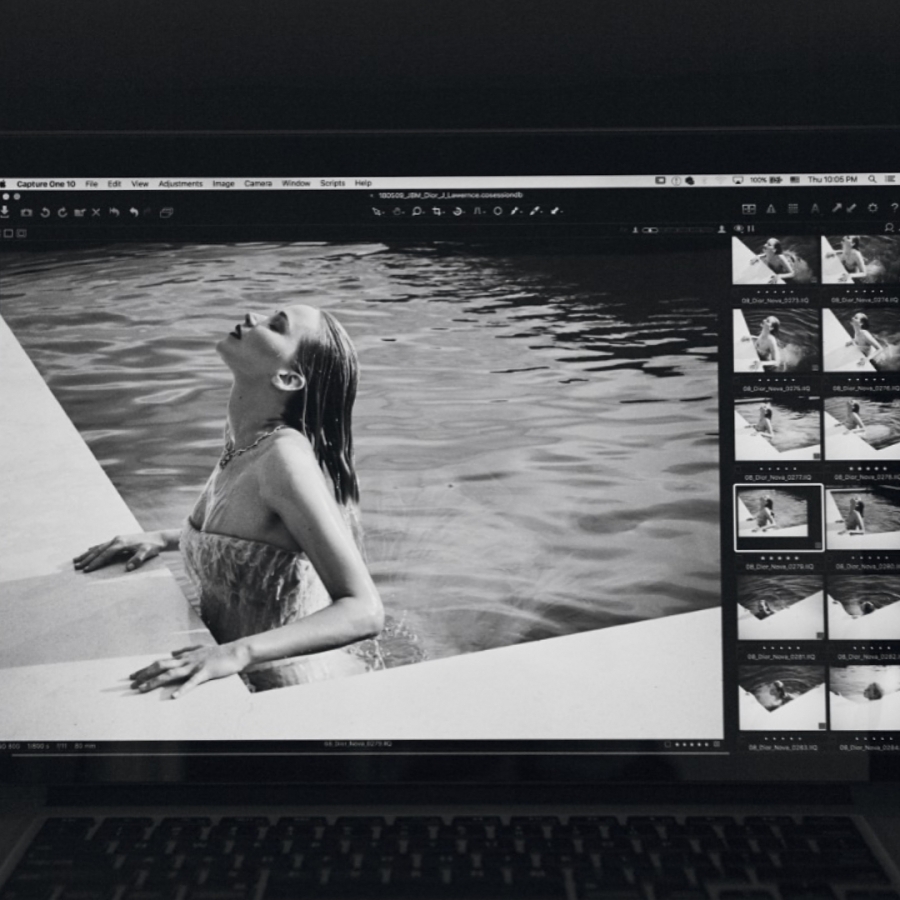Open Preferences via the gear icon
Viewport: 900px width, 900px height.
872,208
